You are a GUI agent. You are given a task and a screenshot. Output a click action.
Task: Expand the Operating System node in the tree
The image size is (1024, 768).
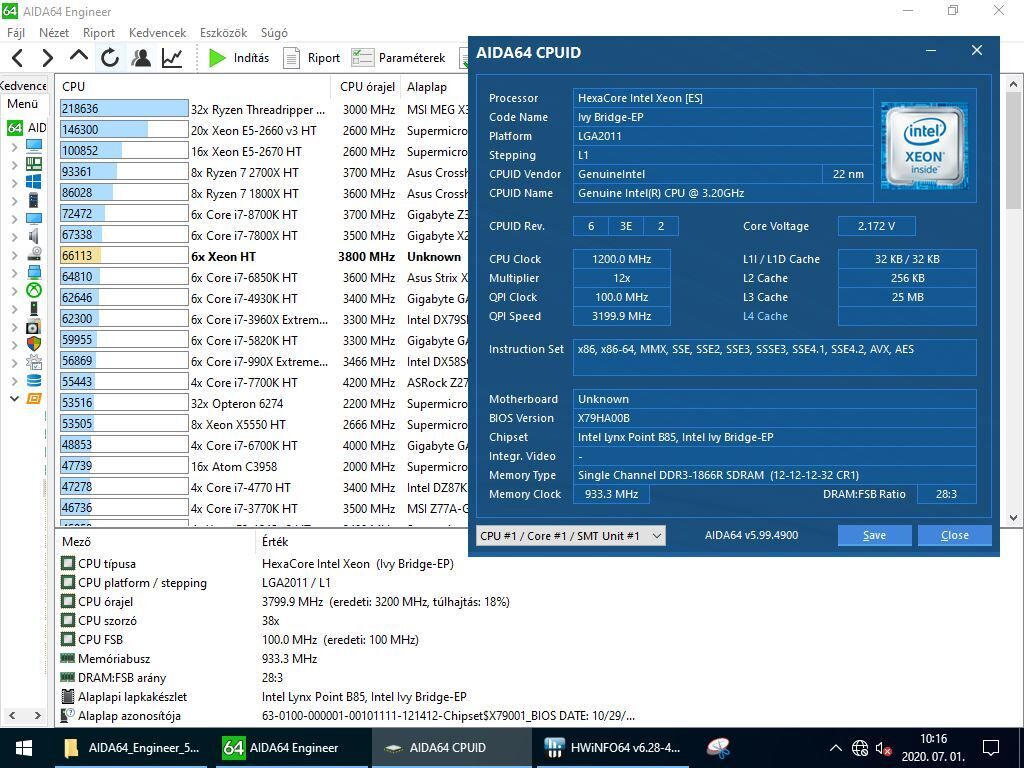(x=14, y=183)
